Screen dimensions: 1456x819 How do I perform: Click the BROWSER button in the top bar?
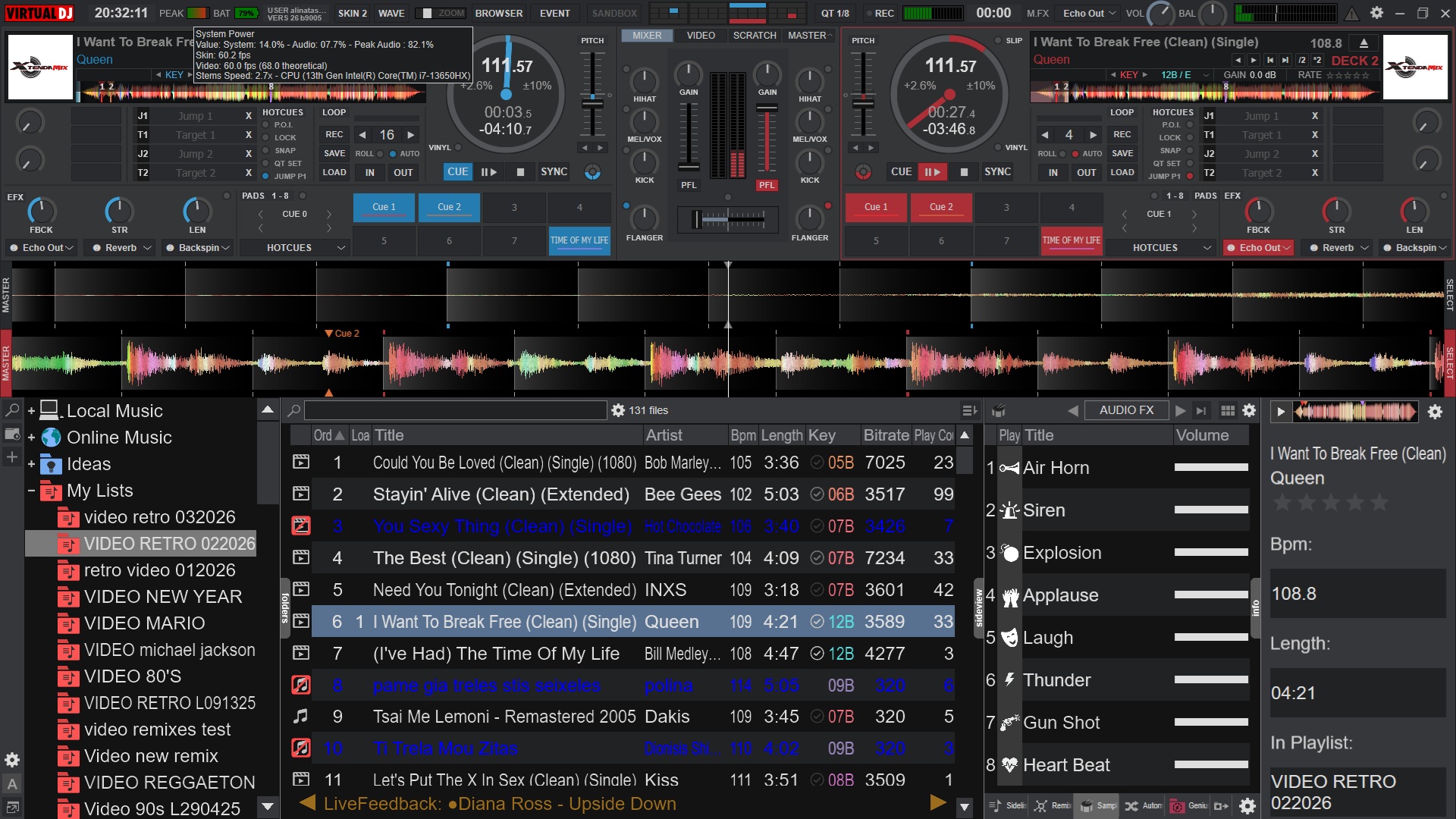[x=498, y=13]
